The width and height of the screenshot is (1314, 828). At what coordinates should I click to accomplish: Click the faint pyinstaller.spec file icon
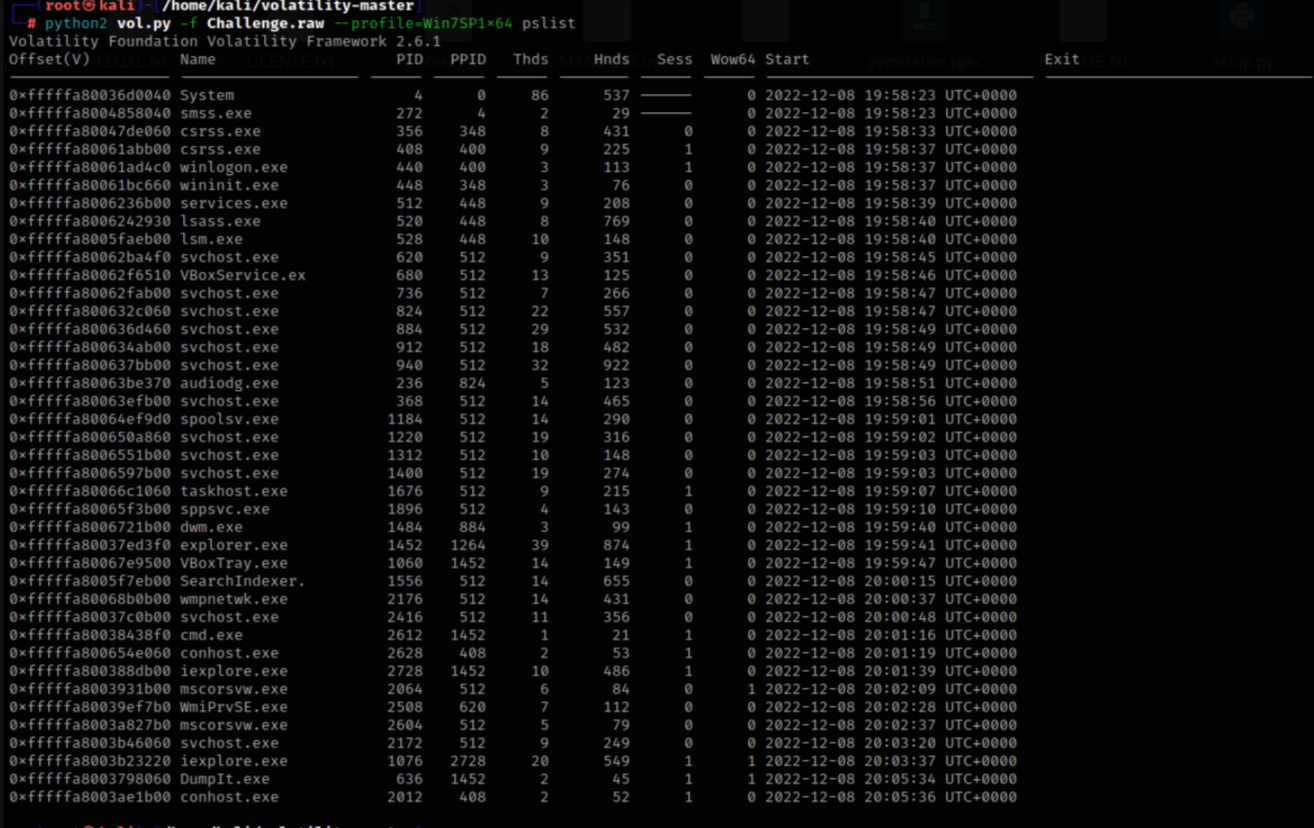[x=925, y=20]
